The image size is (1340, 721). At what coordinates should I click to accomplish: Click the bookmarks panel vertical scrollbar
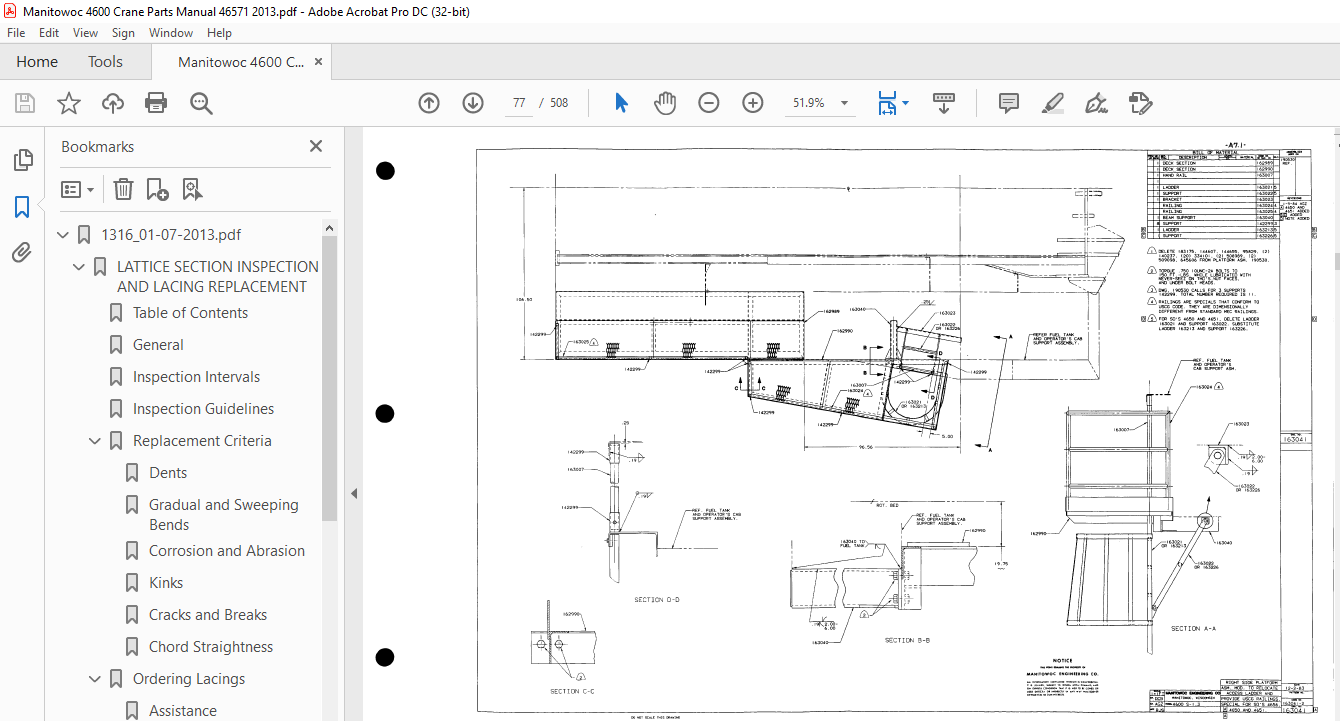[330, 380]
